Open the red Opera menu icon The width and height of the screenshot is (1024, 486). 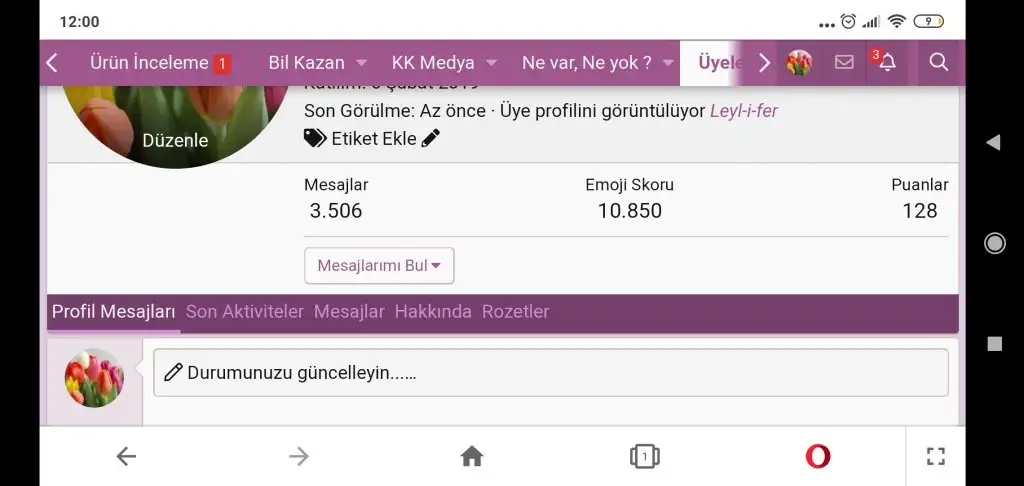818,456
